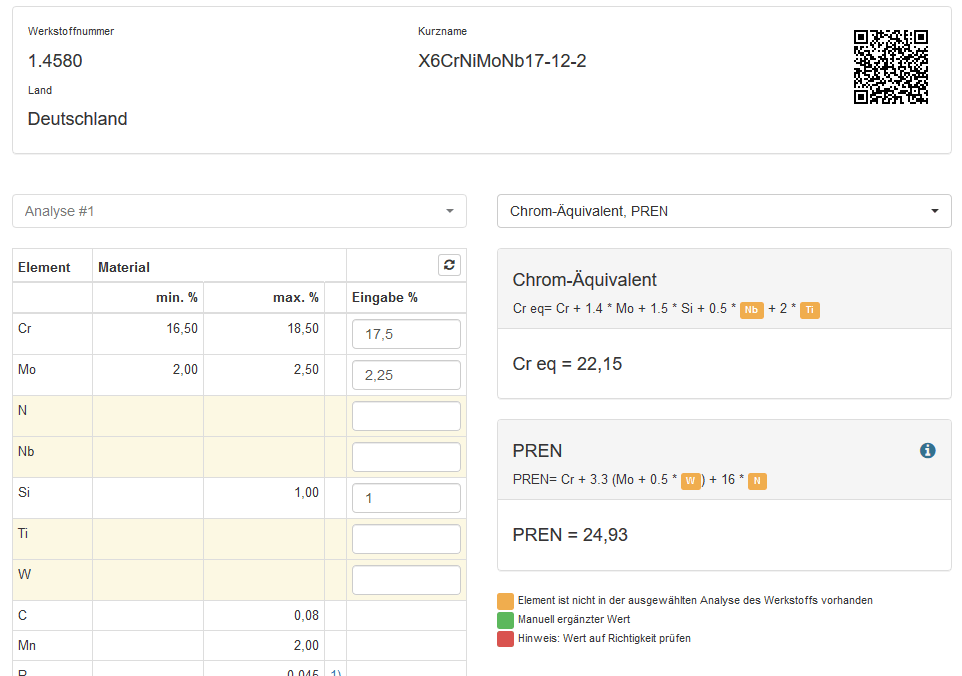Focus the empty Nb input field
Screen dimensions: 962x676
(x=406, y=457)
